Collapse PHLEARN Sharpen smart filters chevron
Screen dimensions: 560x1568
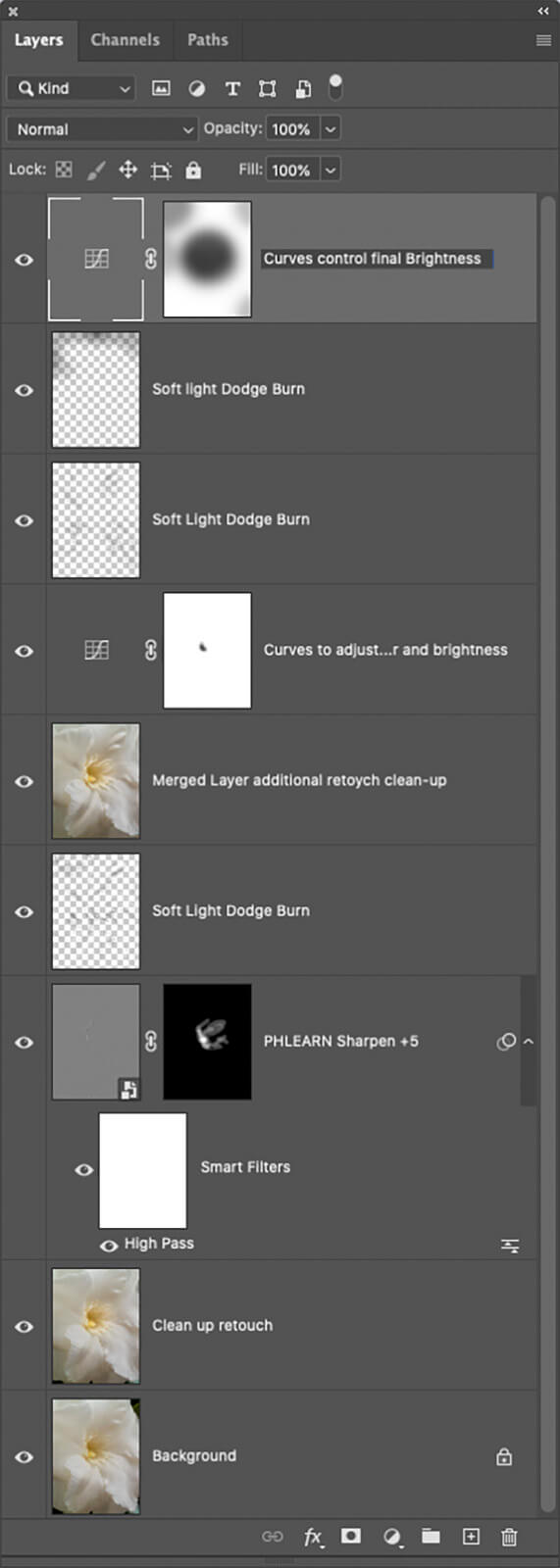click(x=529, y=1042)
